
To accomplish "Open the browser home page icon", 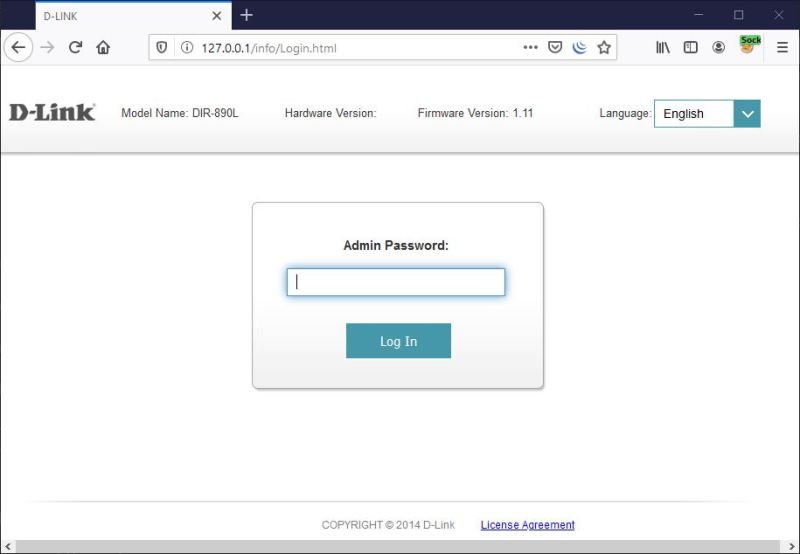I will [103, 47].
